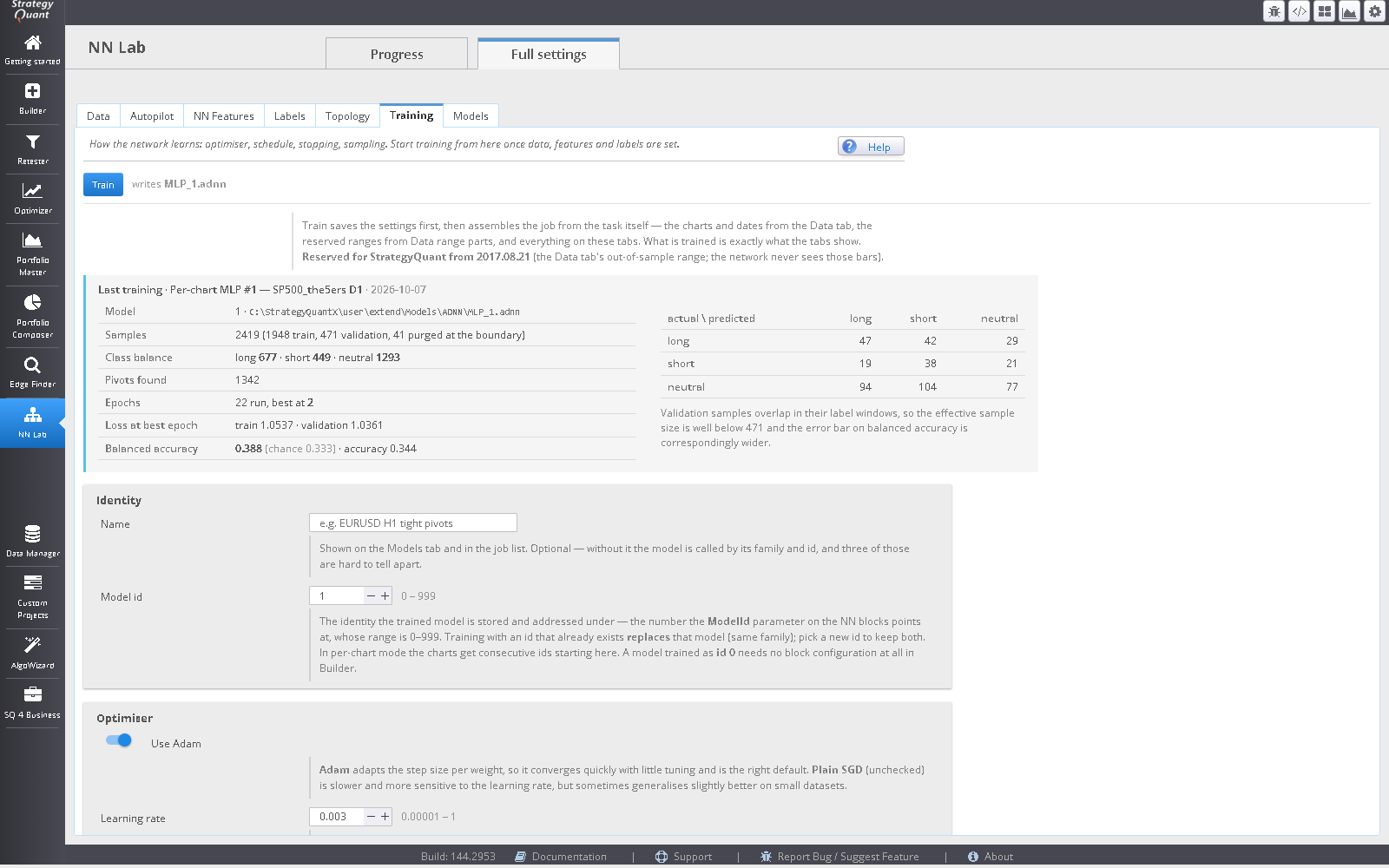Open the Topology sub-tab
Image resolution: width=1389 pixels, height=868 pixels.
tap(347, 115)
